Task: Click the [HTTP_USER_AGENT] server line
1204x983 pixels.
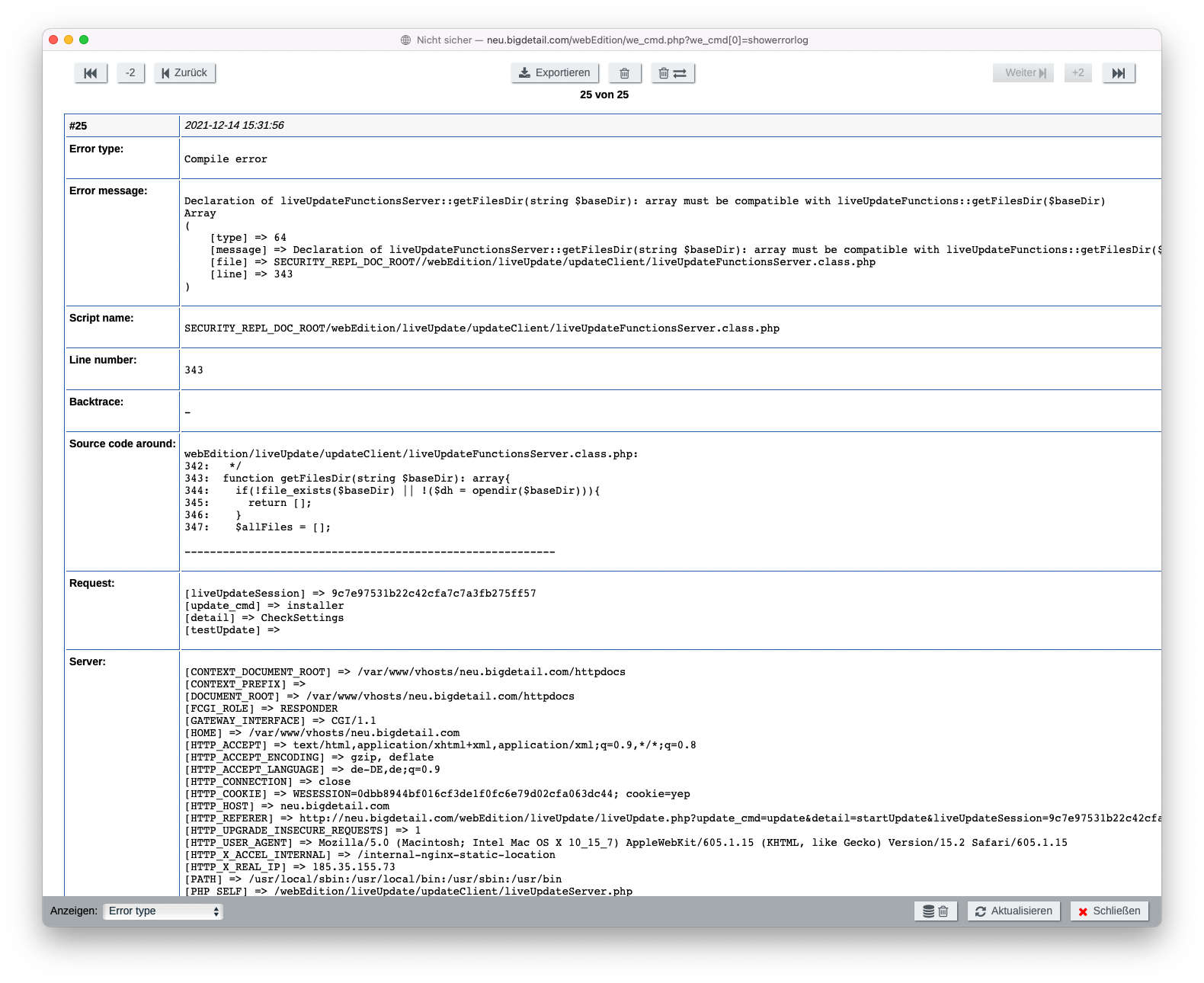Action: [x=626, y=843]
